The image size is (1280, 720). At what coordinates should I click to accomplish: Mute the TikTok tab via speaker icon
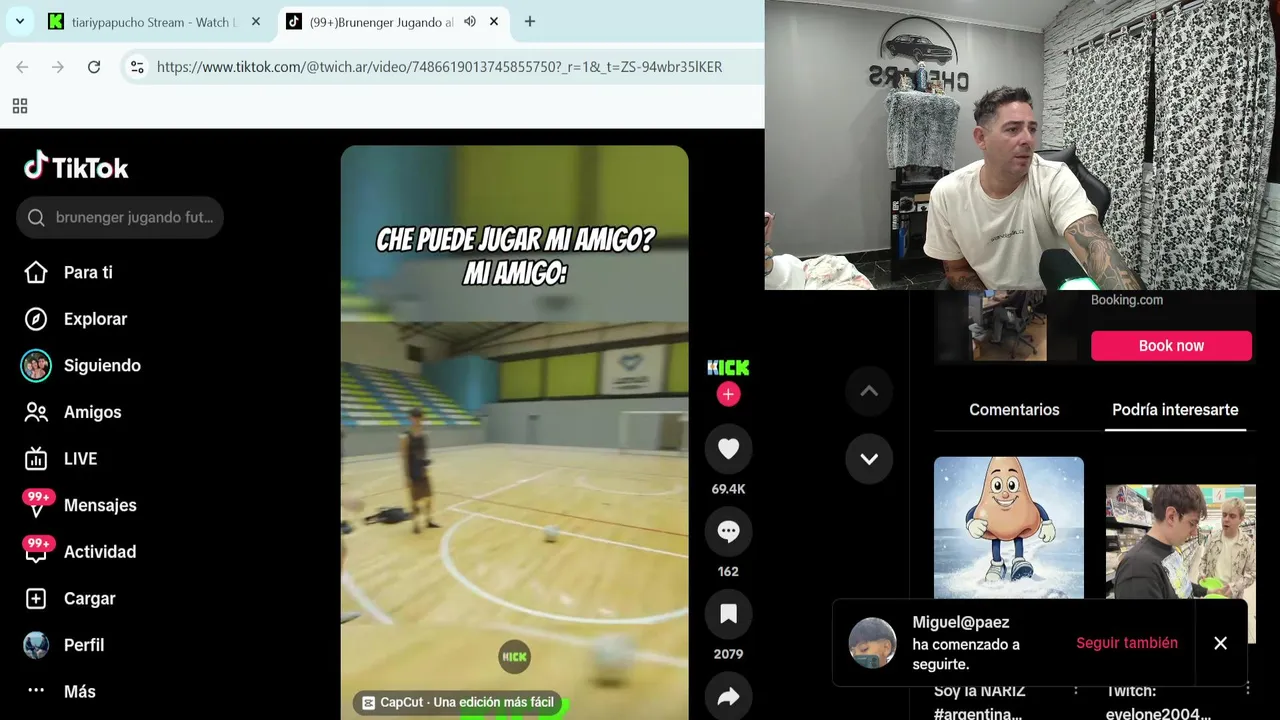pos(470,21)
